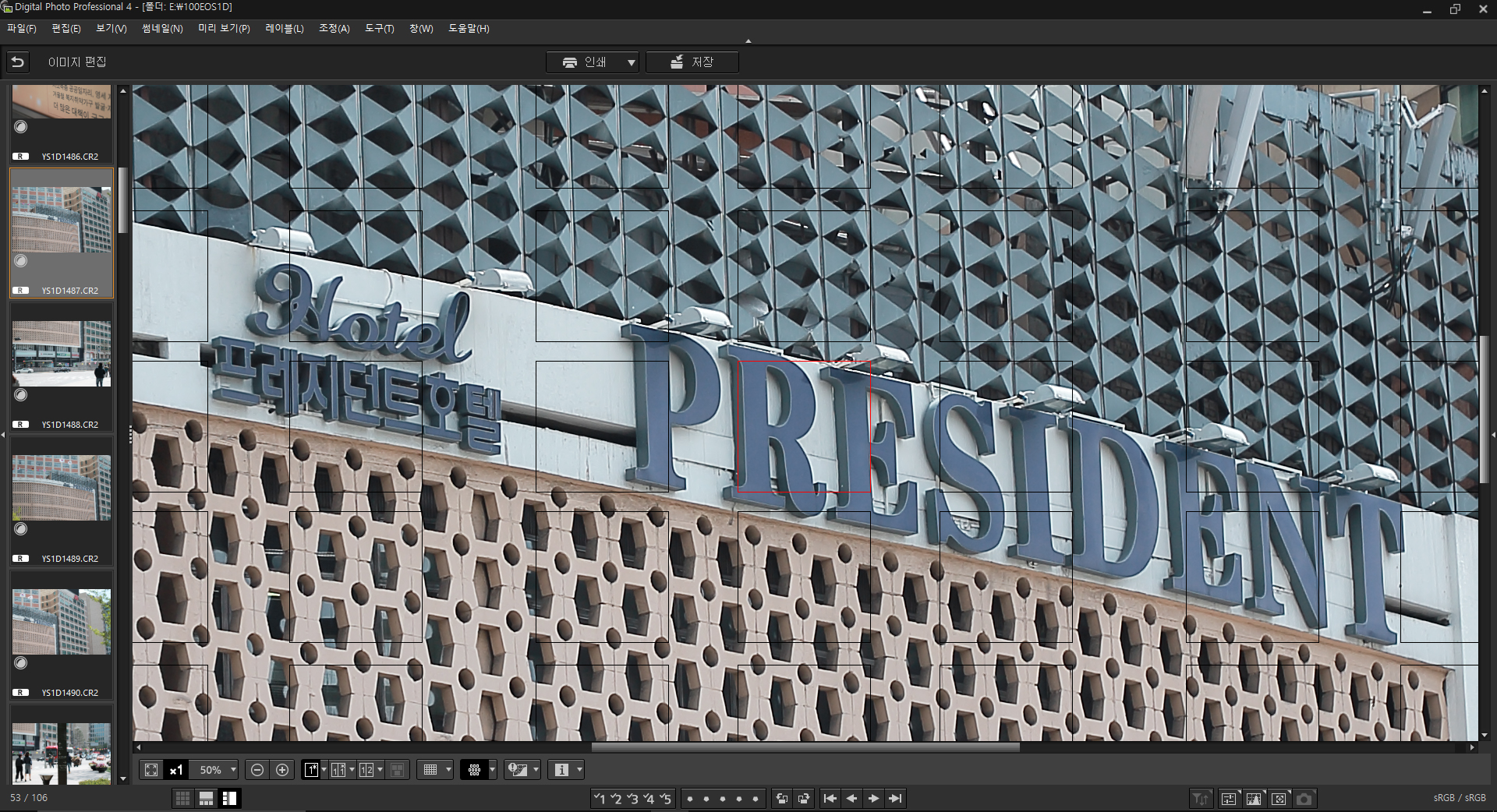The height and width of the screenshot is (812, 1497).
Task: Toggle the image info display icon
Action: click(x=561, y=770)
